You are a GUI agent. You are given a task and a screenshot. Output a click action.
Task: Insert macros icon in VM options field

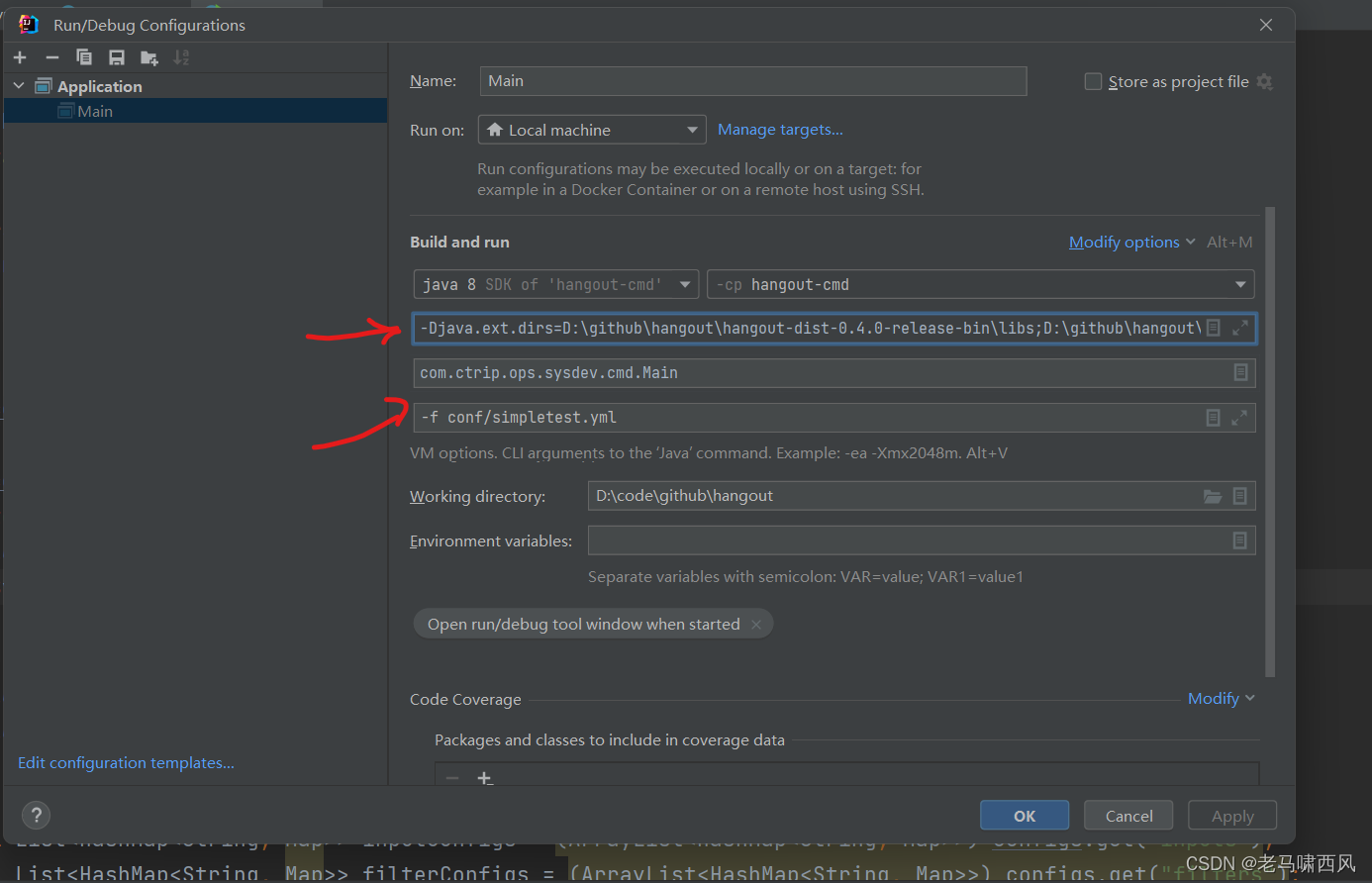coord(1213,328)
